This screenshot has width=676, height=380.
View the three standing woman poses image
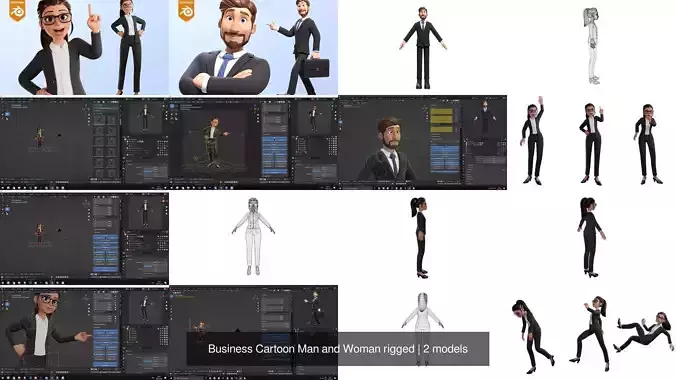[x=592, y=143]
